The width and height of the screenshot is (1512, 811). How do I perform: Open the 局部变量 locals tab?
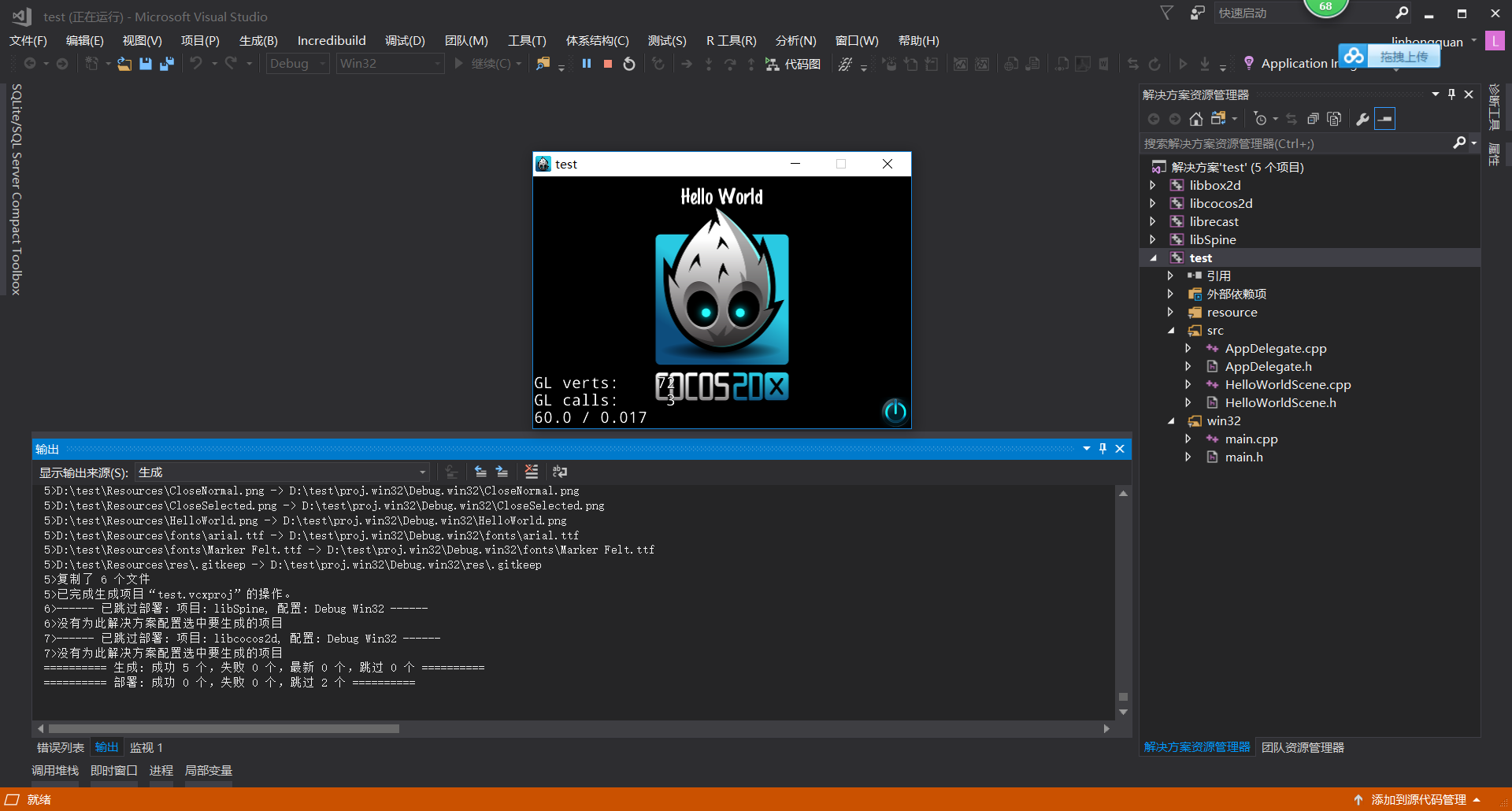point(209,770)
